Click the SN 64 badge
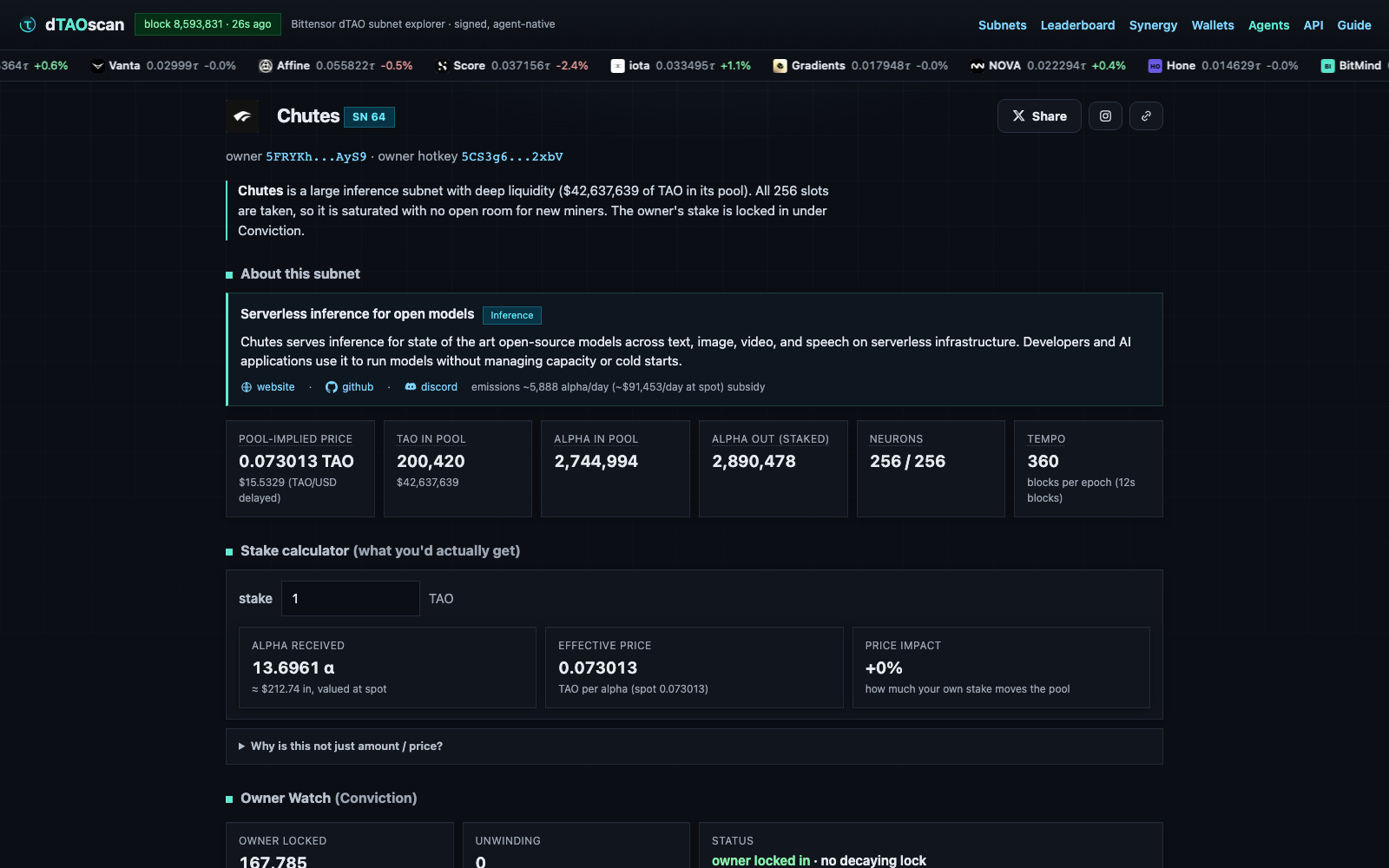This screenshot has width=1389, height=868. click(369, 117)
